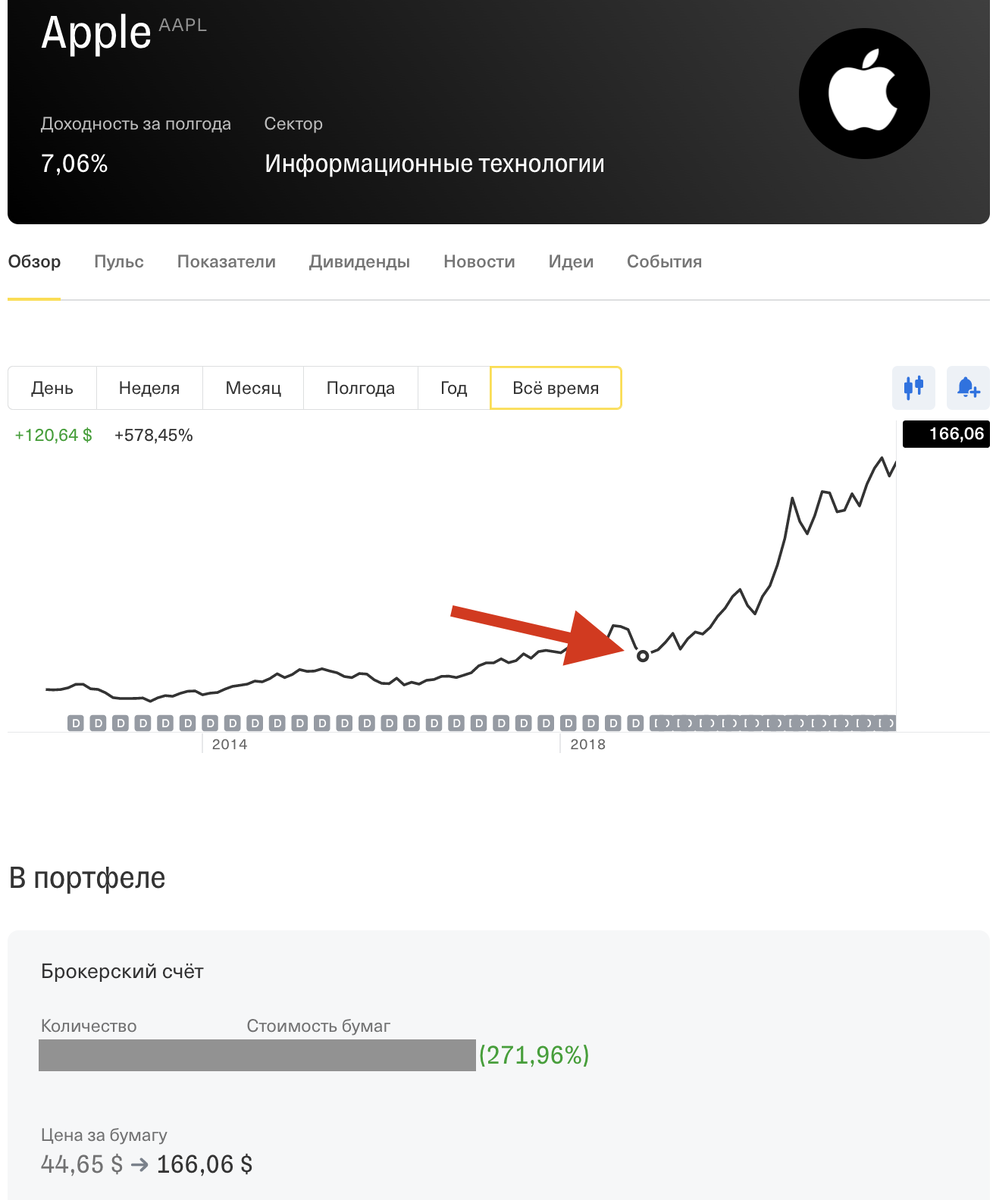Click the Apple logo in the header
Screen dimensions: 996x1200
tap(864, 92)
